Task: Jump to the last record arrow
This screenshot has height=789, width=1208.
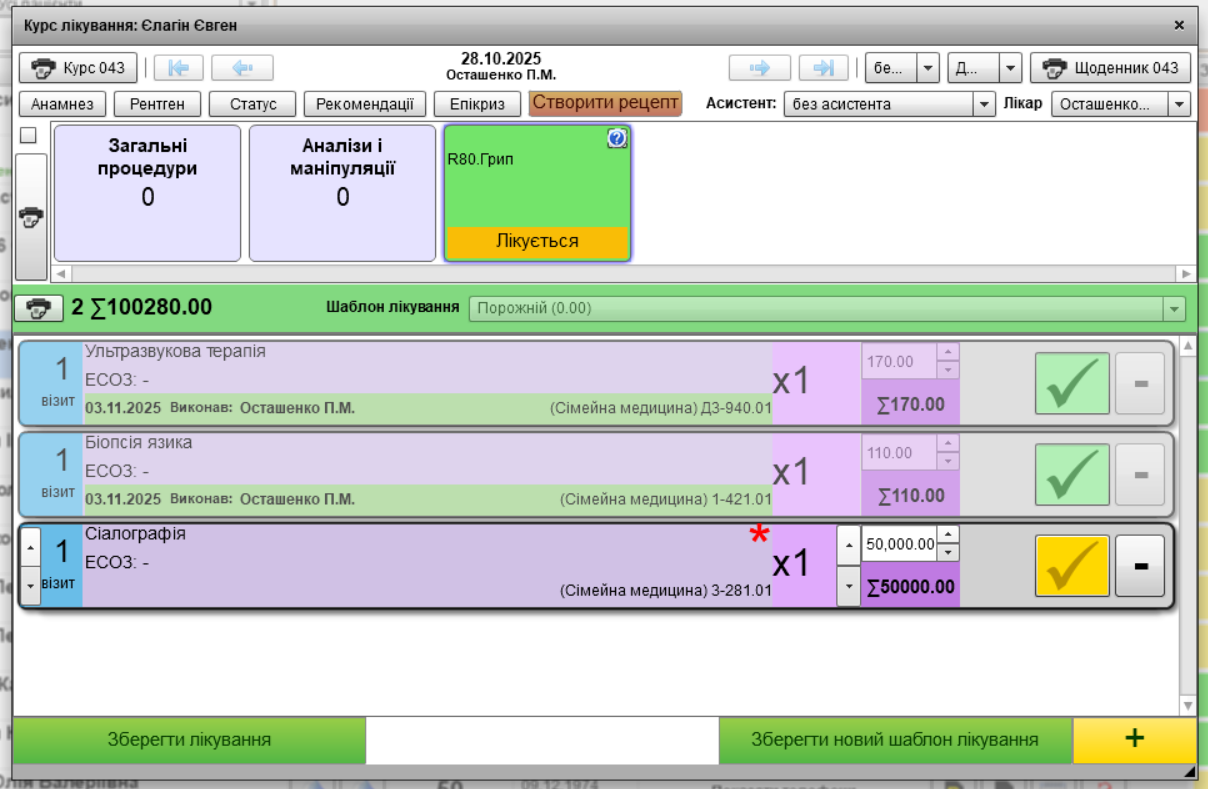Action: (x=823, y=68)
